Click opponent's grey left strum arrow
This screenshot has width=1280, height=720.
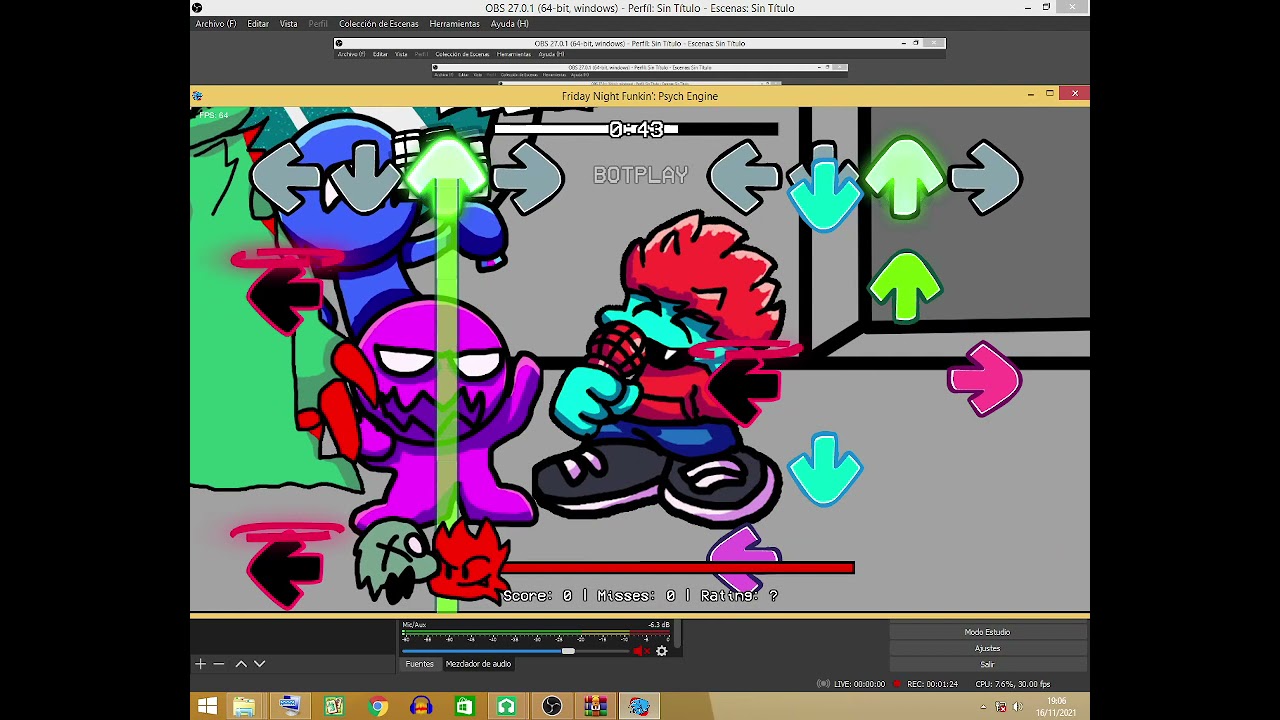[285, 177]
